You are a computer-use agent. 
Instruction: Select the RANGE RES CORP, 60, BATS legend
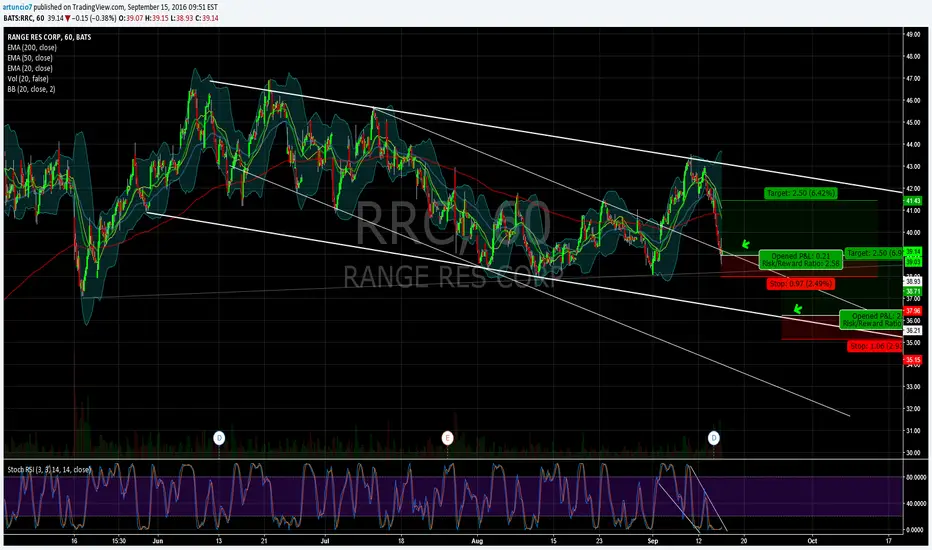tap(49, 37)
